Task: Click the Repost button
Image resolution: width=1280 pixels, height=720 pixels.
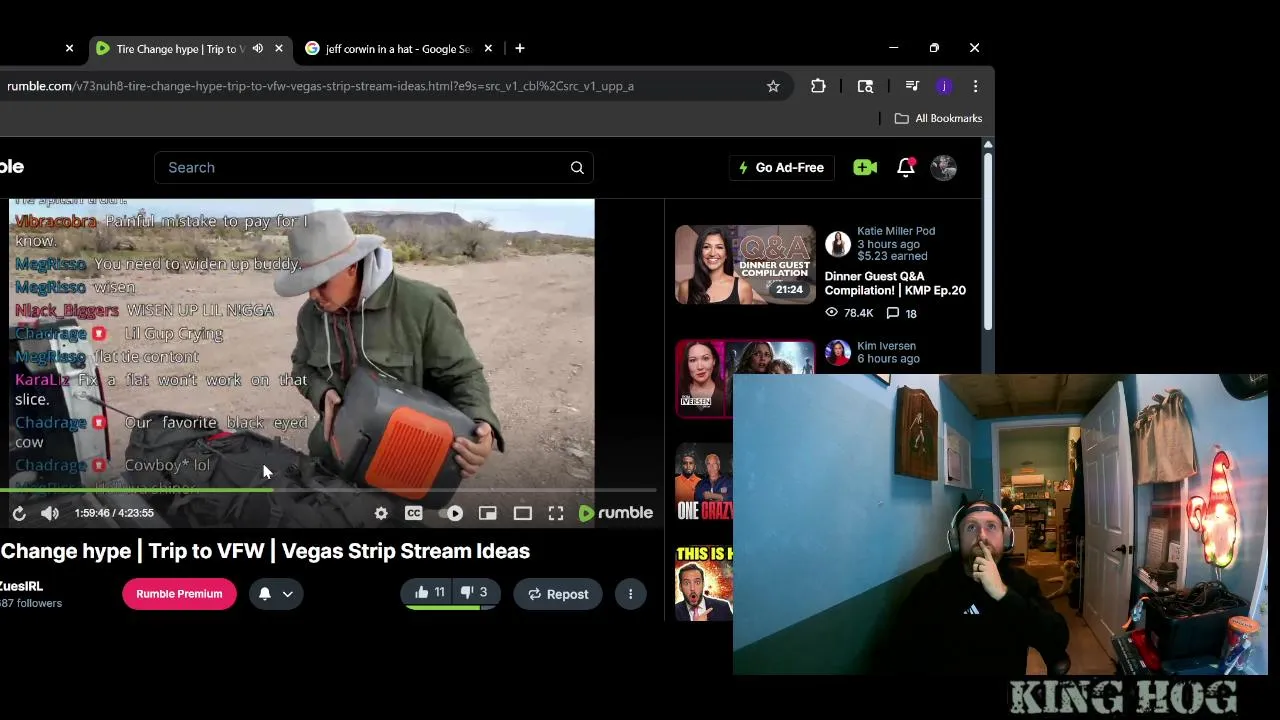Action: click(558, 594)
